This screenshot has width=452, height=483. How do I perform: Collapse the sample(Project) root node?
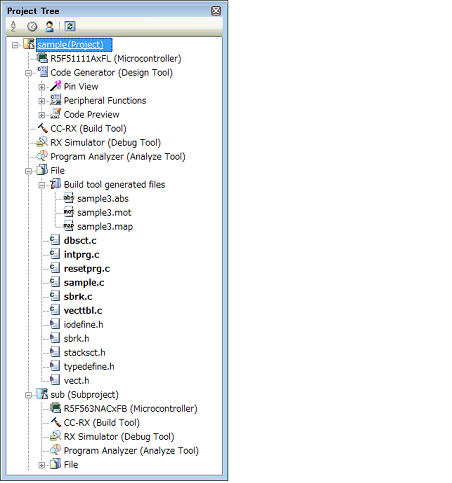coord(15,45)
